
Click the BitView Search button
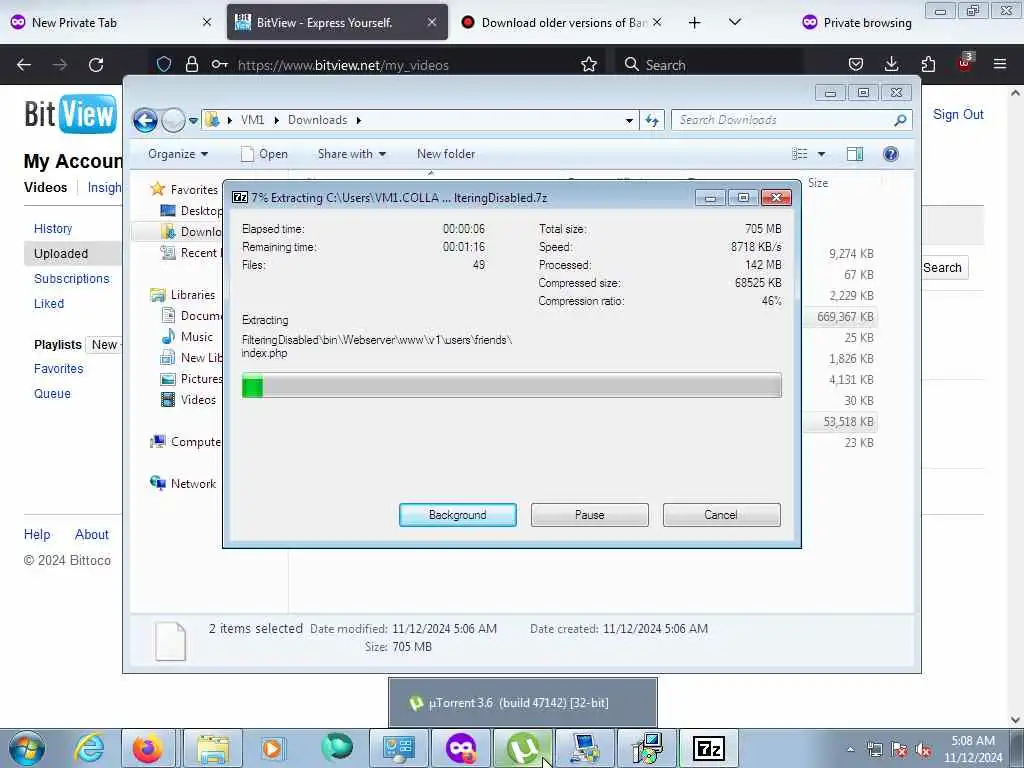coord(942,268)
